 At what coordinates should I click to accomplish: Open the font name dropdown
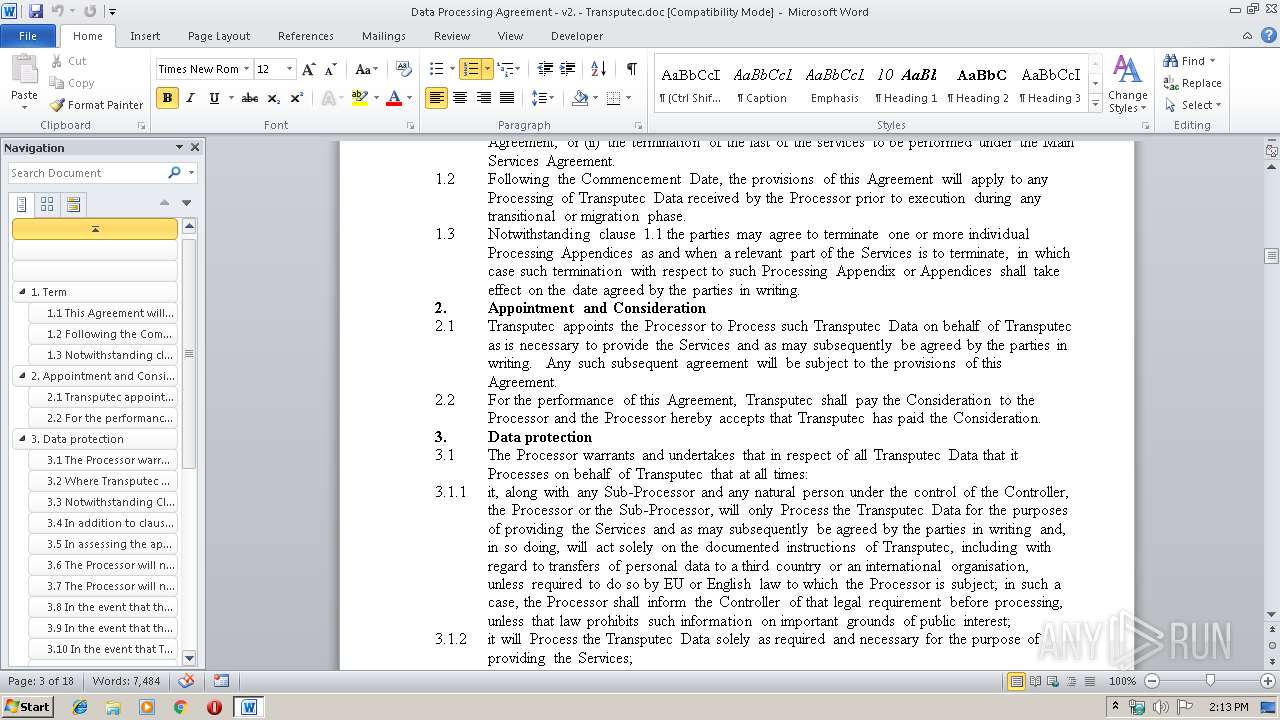pos(246,69)
